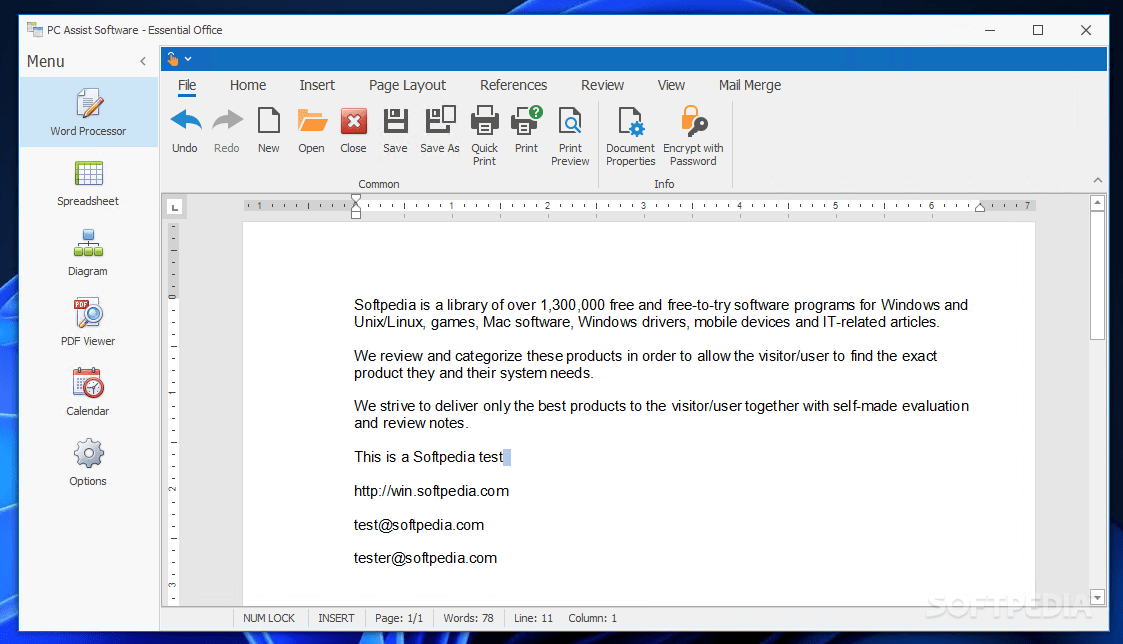Click the http://win.softpedia.com link

pyautogui.click(x=431, y=490)
